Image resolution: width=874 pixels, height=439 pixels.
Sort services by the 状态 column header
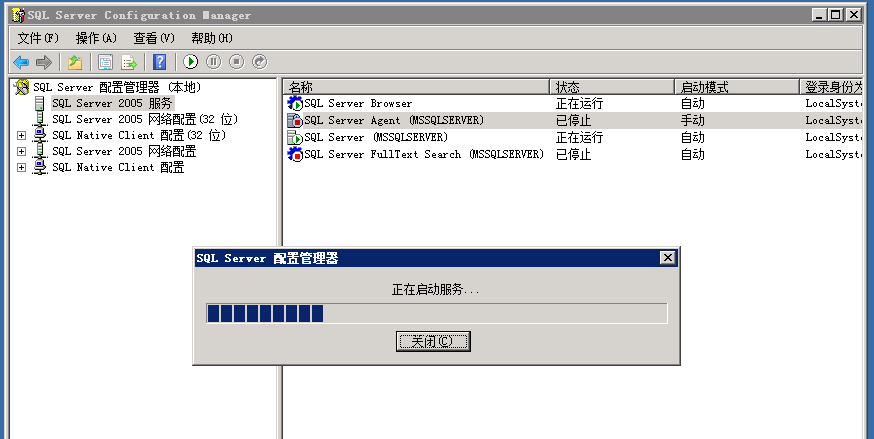610,87
